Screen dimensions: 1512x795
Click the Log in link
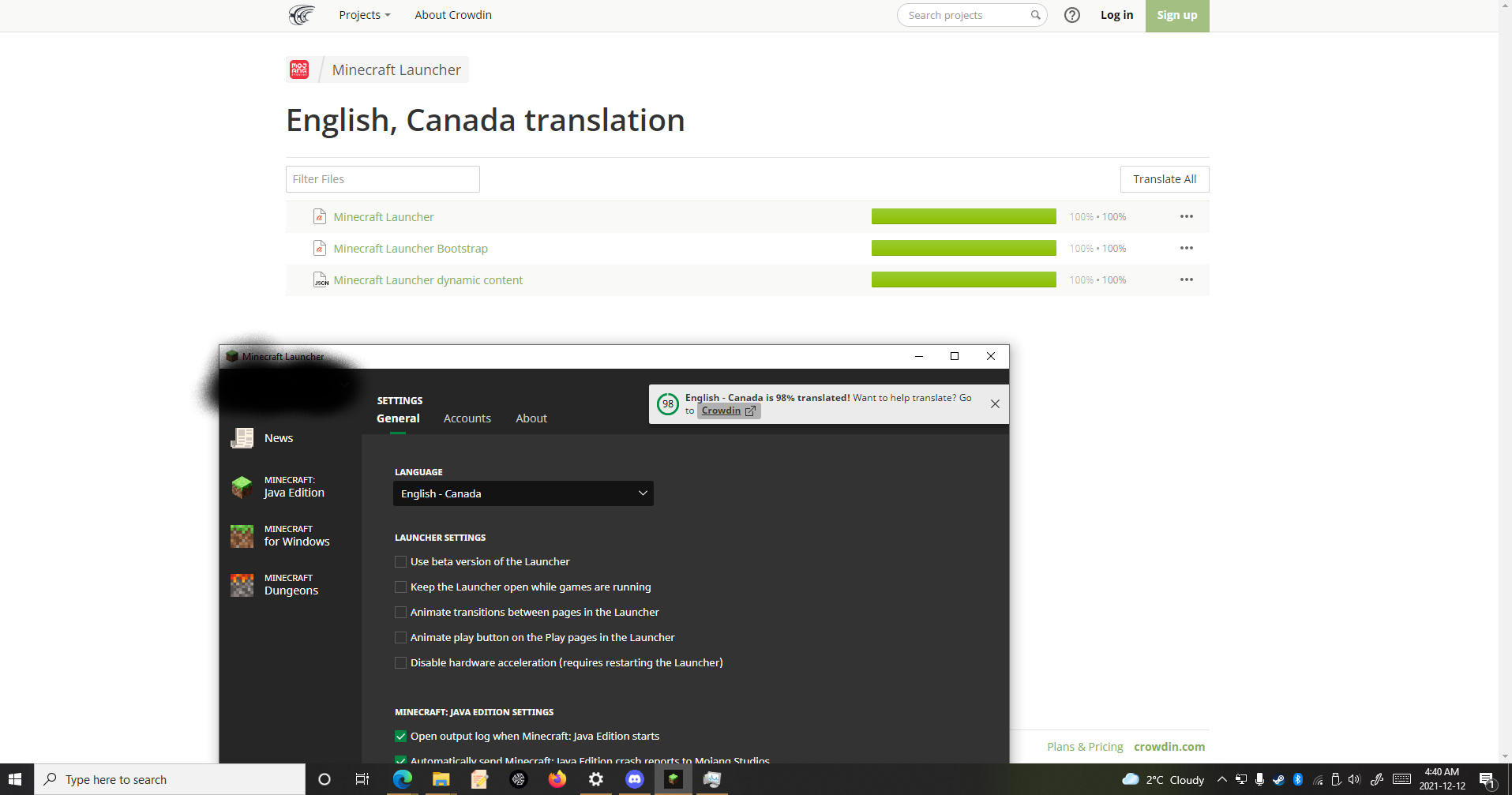[1116, 15]
